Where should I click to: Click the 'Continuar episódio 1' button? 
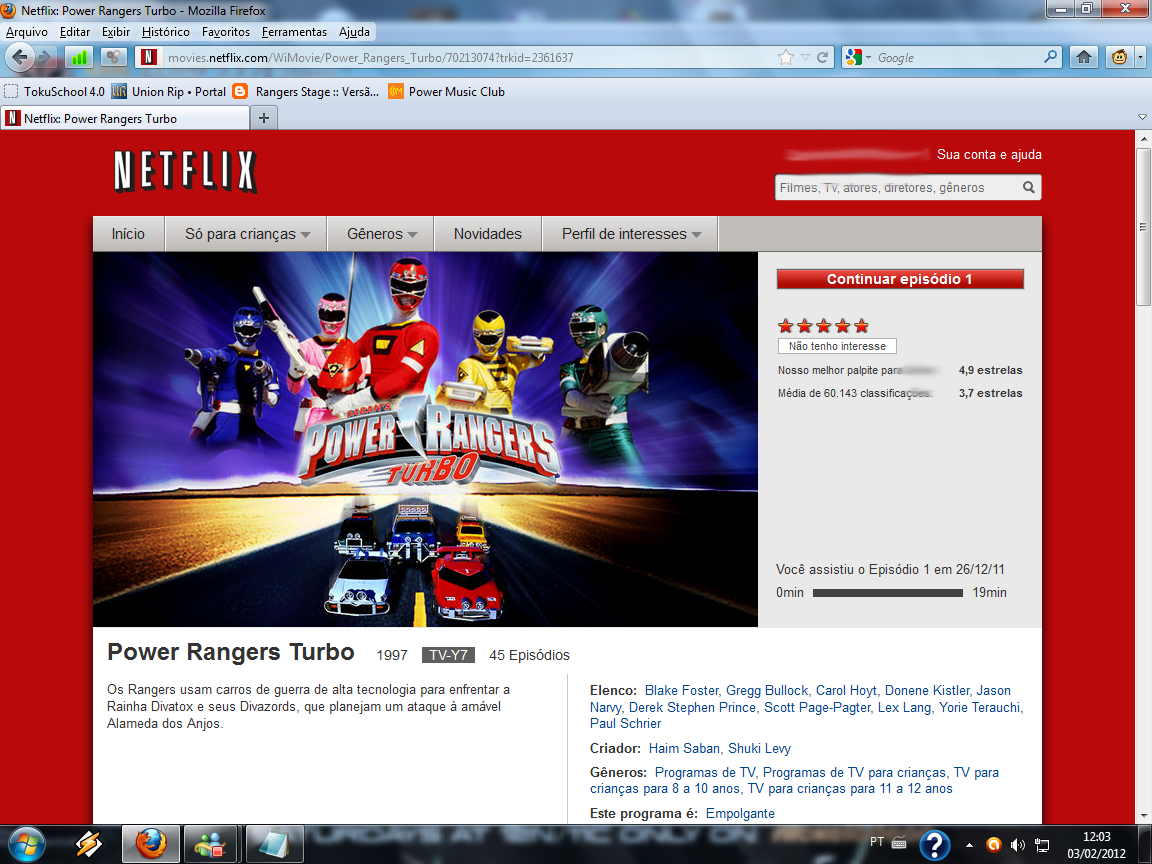(900, 278)
